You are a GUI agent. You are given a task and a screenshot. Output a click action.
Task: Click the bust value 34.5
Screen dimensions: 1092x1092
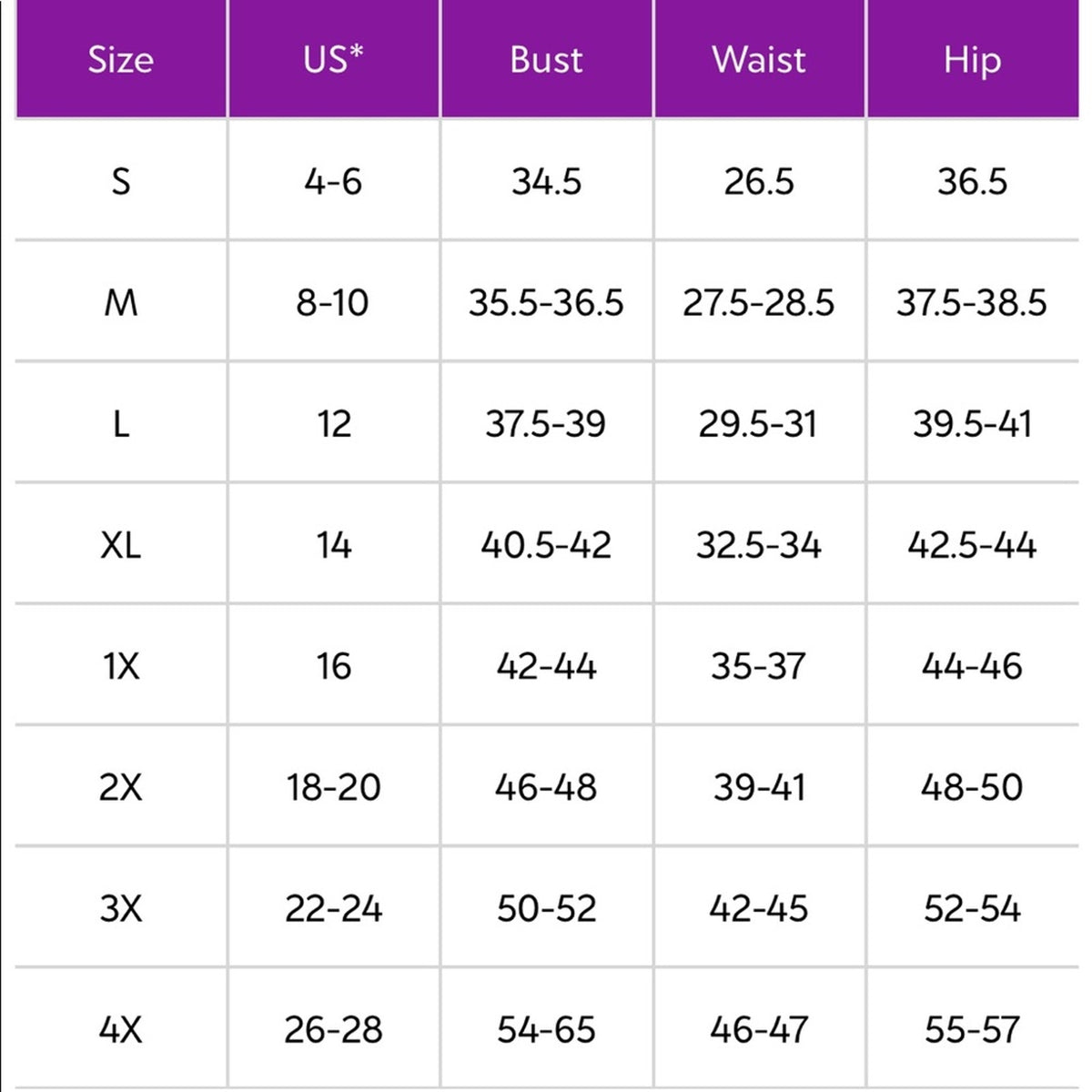click(546, 181)
